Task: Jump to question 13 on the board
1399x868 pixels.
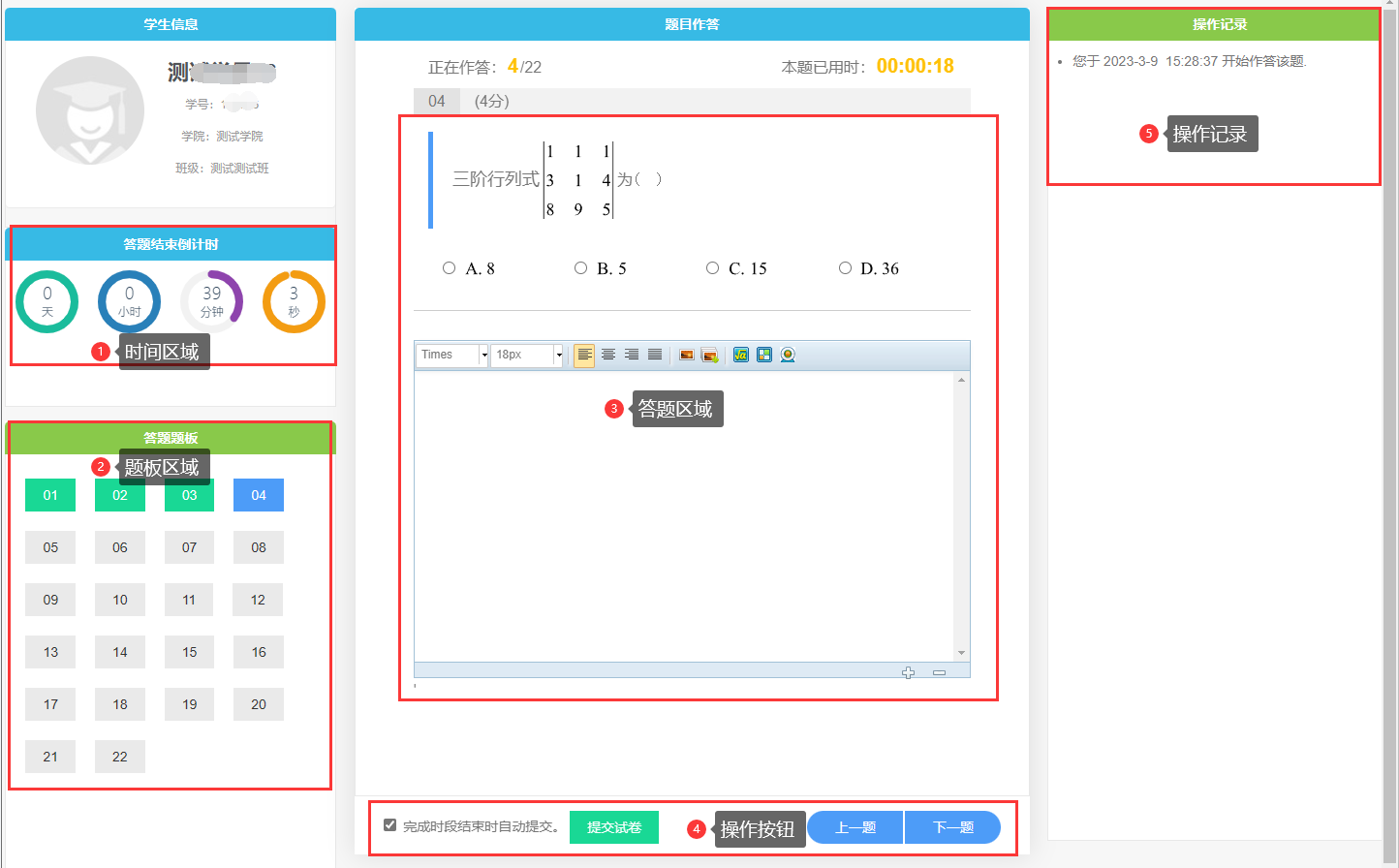Action: pos(50,652)
